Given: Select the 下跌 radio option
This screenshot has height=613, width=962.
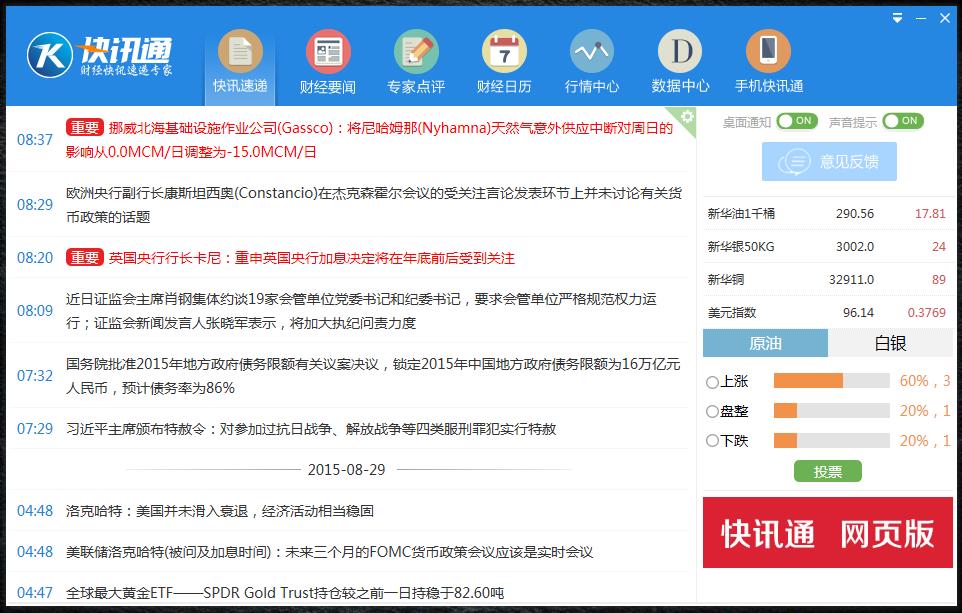Looking at the screenshot, I should pyautogui.click(x=712, y=441).
